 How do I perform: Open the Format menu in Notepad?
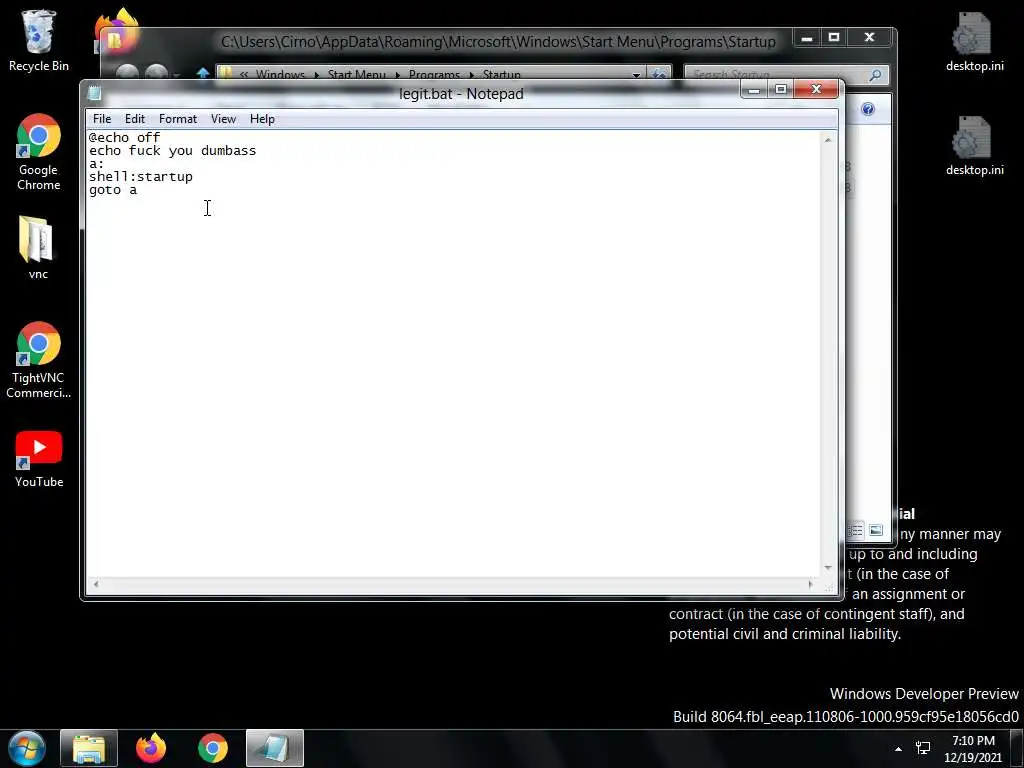(x=178, y=119)
